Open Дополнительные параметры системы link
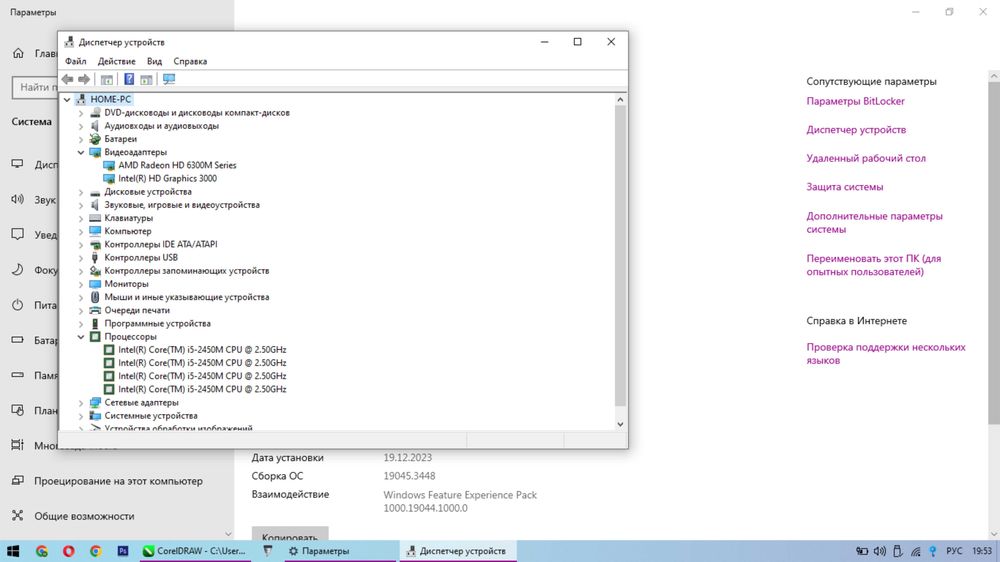 click(x=874, y=223)
